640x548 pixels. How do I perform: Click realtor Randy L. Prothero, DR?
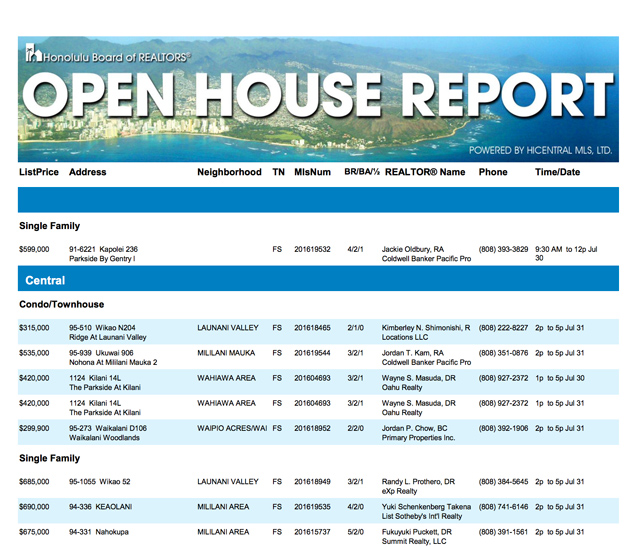(418, 482)
